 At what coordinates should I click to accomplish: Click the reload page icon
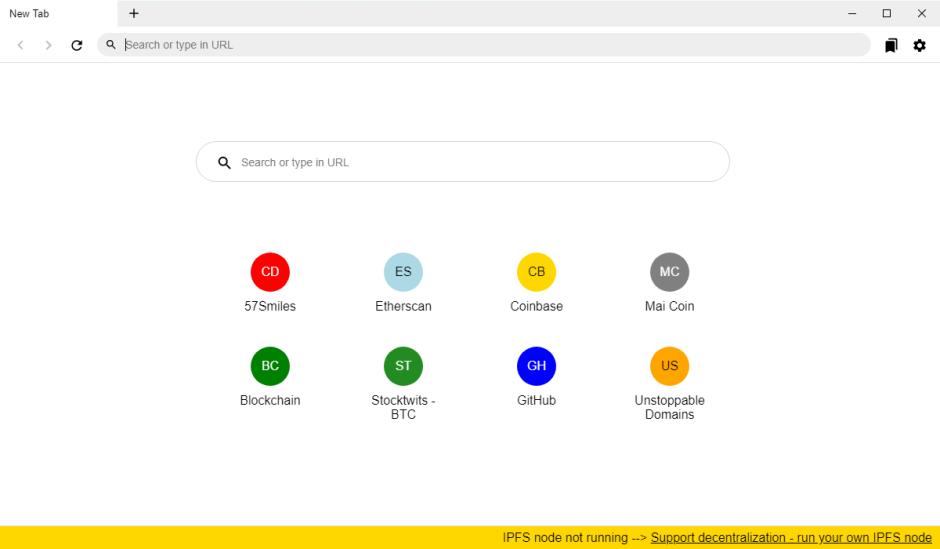pos(77,45)
